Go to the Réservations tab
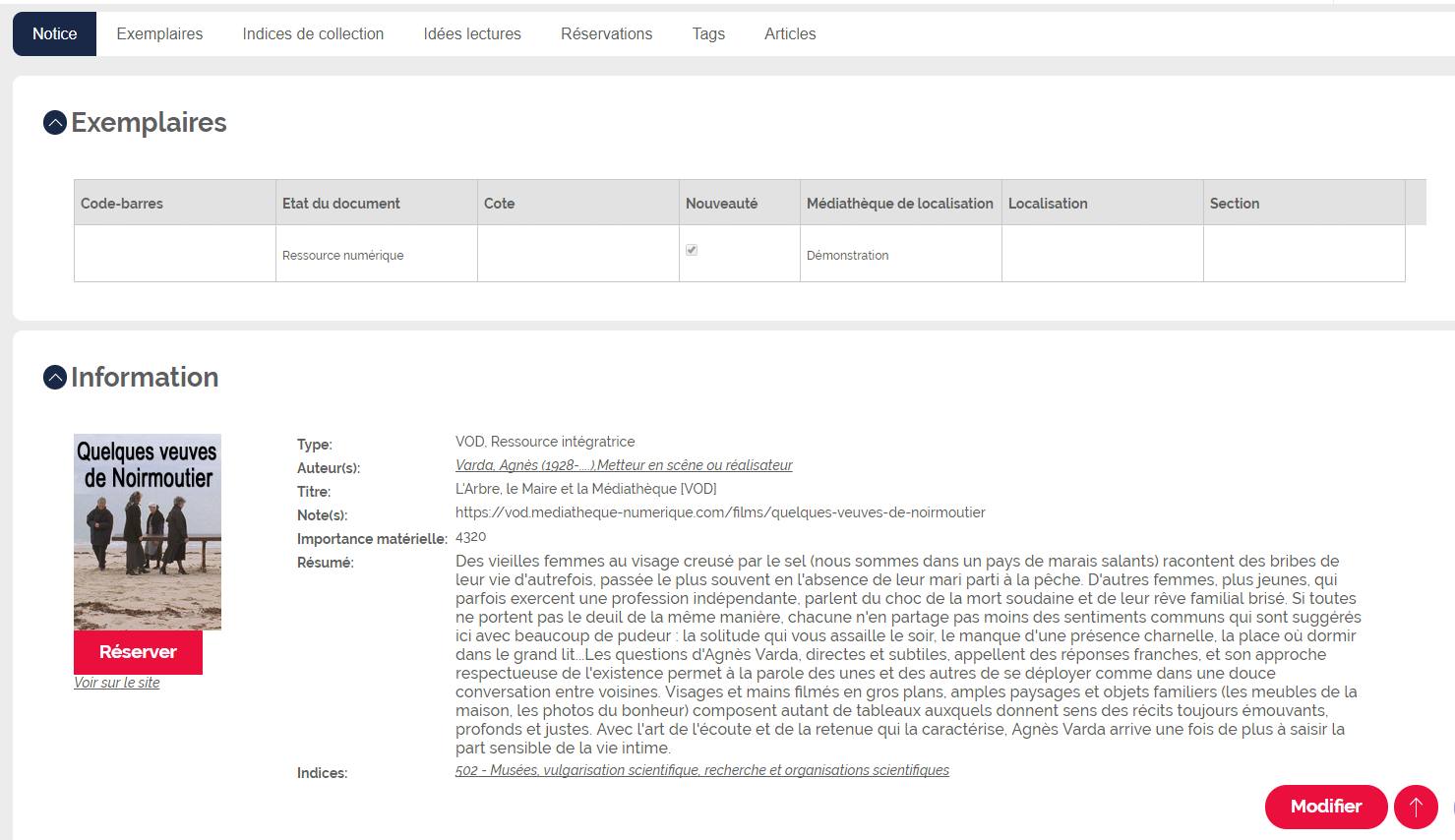 pyautogui.click(x=606, y=33)
